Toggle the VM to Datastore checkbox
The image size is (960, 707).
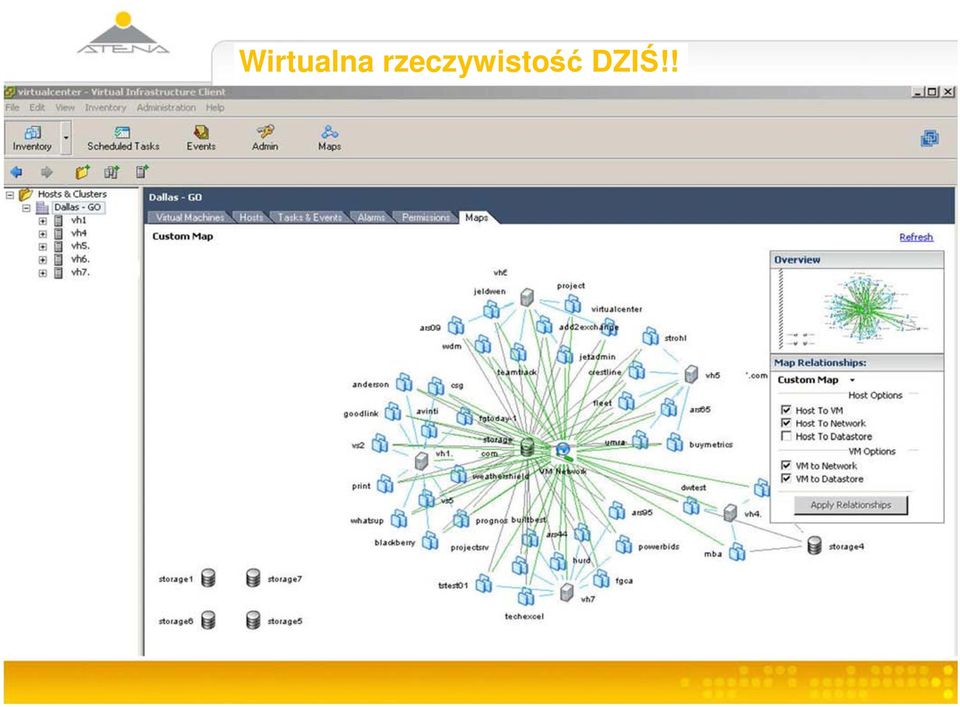(786, 478)
